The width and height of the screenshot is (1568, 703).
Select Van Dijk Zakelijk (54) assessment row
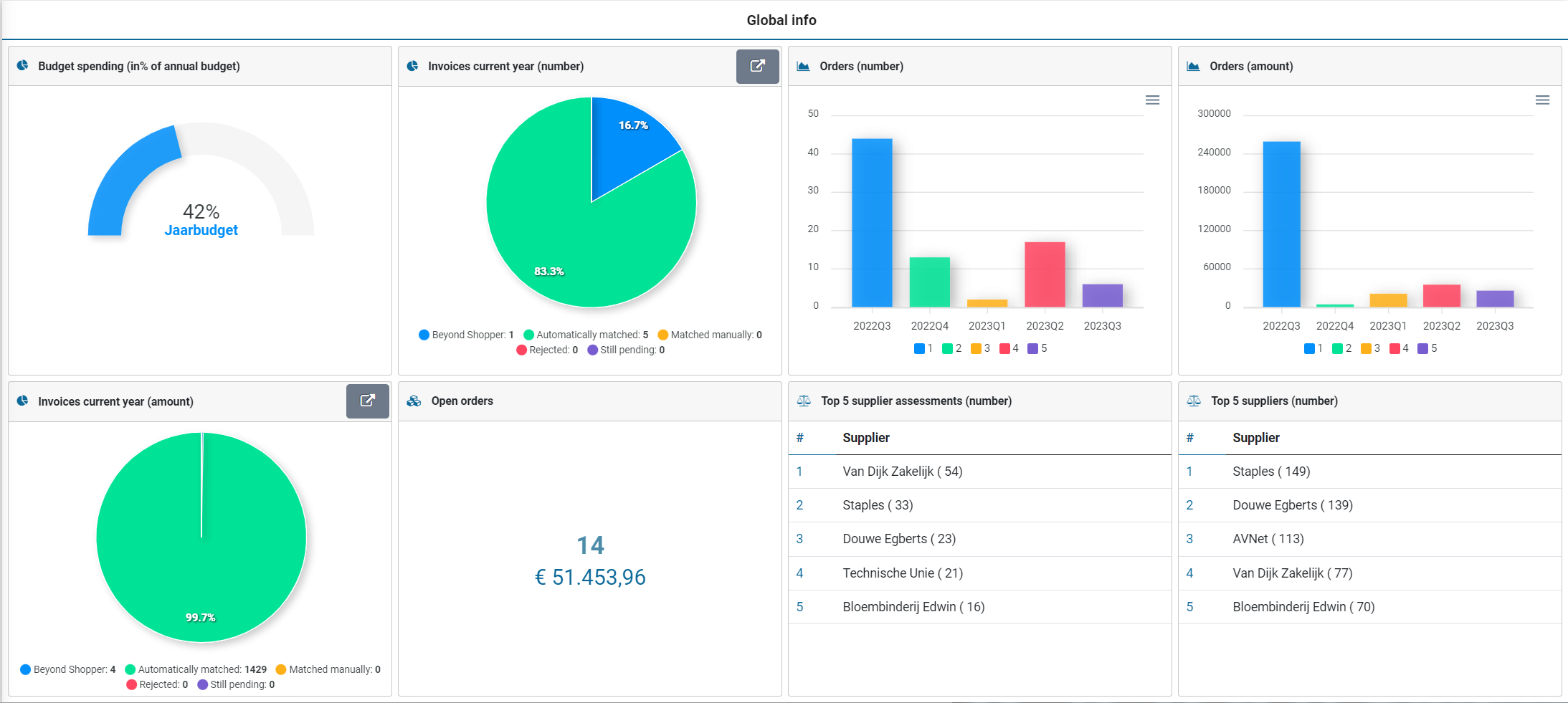point(902,472)
